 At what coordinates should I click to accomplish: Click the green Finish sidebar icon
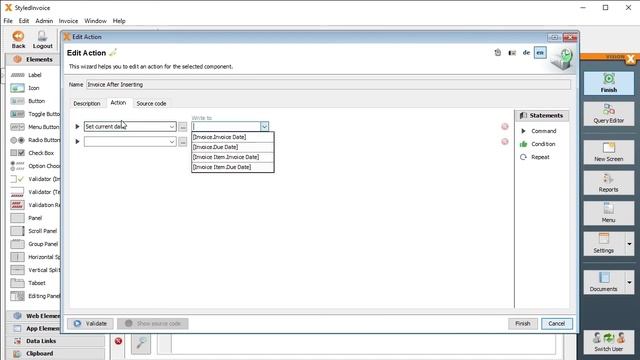click(x=609, y=83)
